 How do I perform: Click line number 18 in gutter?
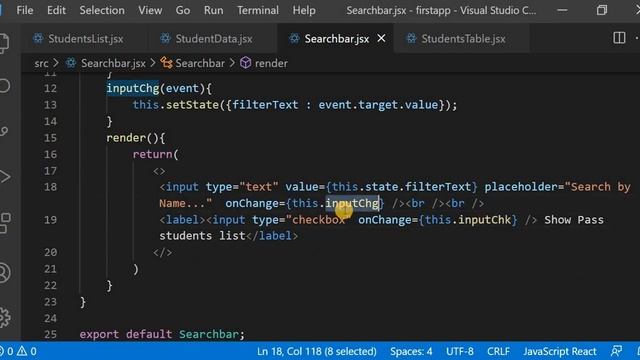(x=50, y=187)
